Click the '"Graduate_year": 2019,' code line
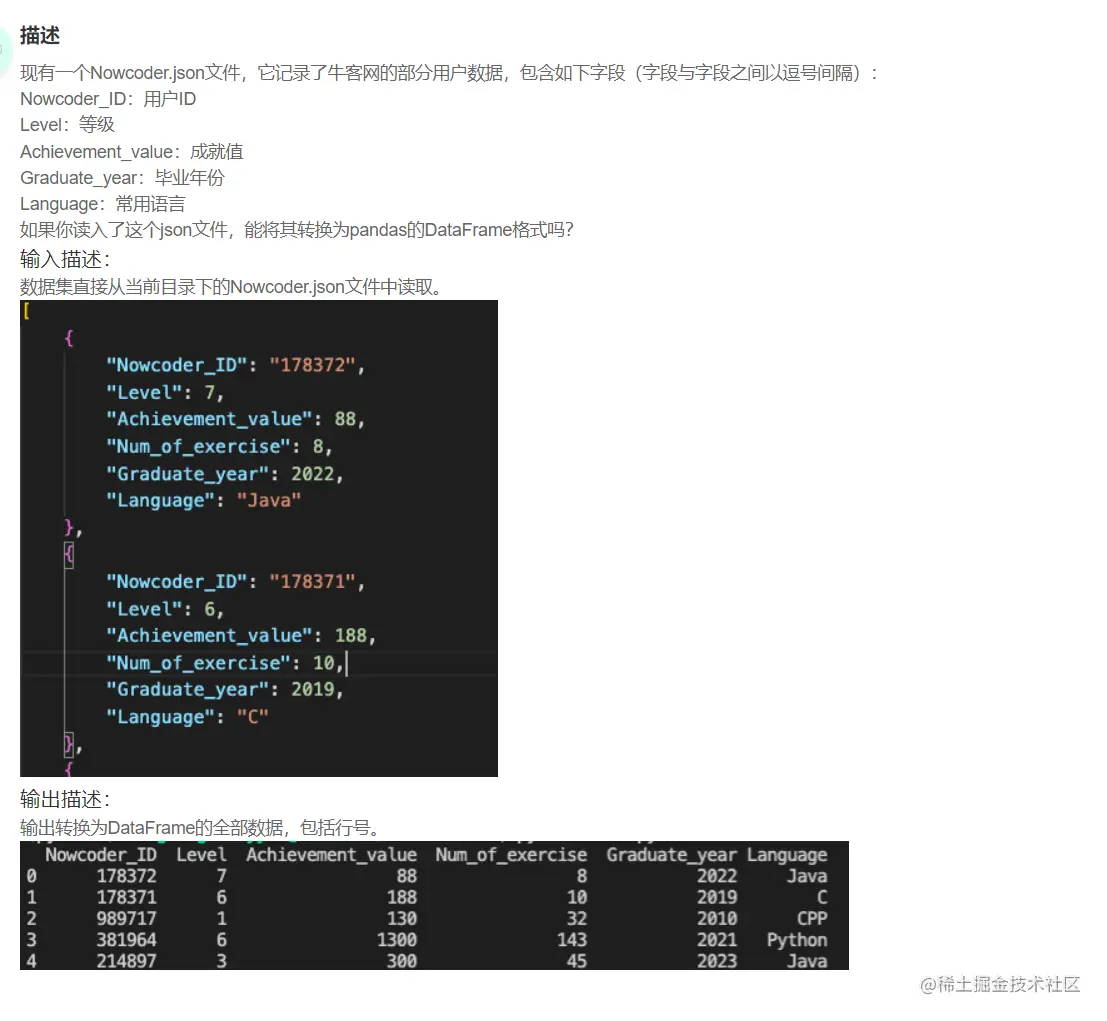 [x=225, y=690]
